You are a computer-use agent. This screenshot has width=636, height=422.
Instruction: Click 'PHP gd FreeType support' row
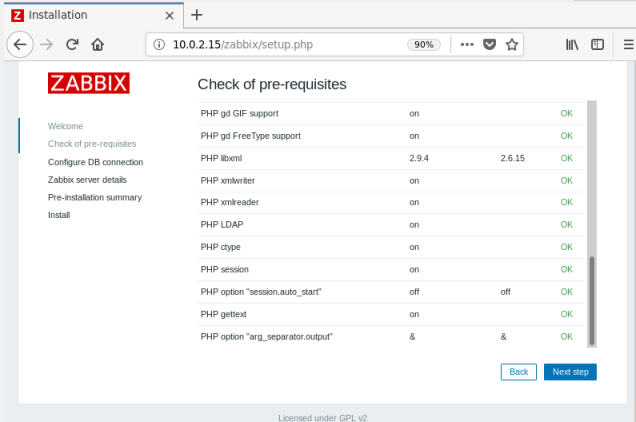pyautogui.click(x=391, y=136)
